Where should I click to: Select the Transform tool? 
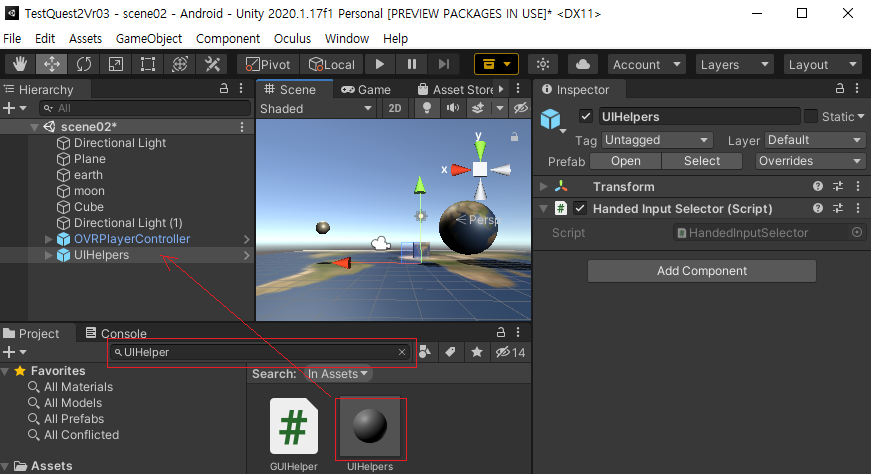(179, 64)
